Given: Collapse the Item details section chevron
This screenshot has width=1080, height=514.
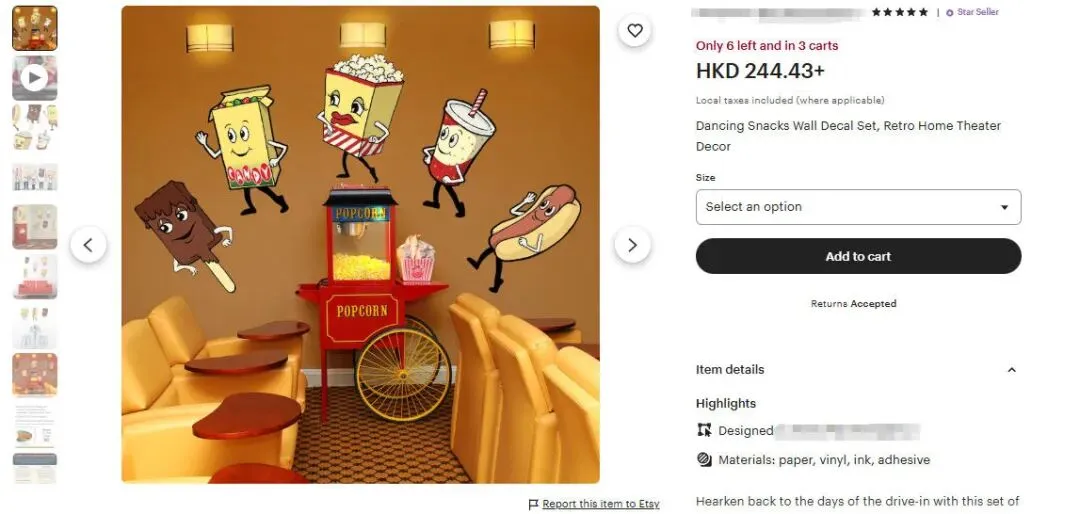Looking at the screenshot, I should click(1011, 370).
